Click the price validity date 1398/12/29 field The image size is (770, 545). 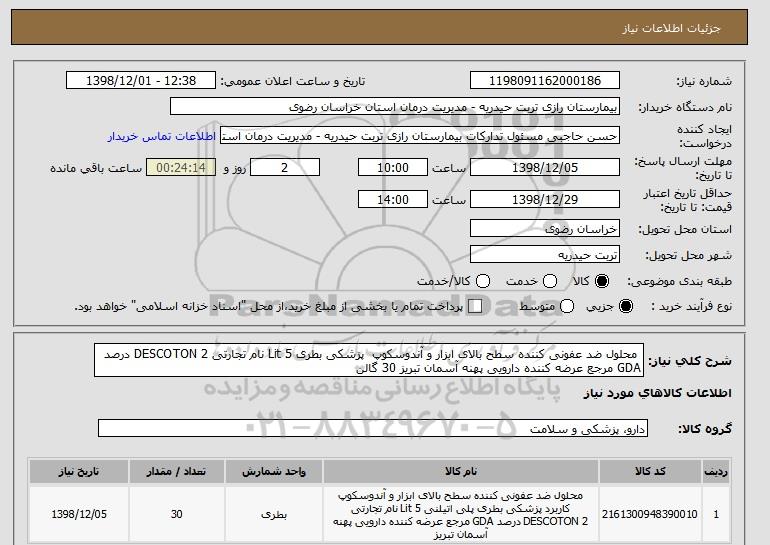(545, 199)
